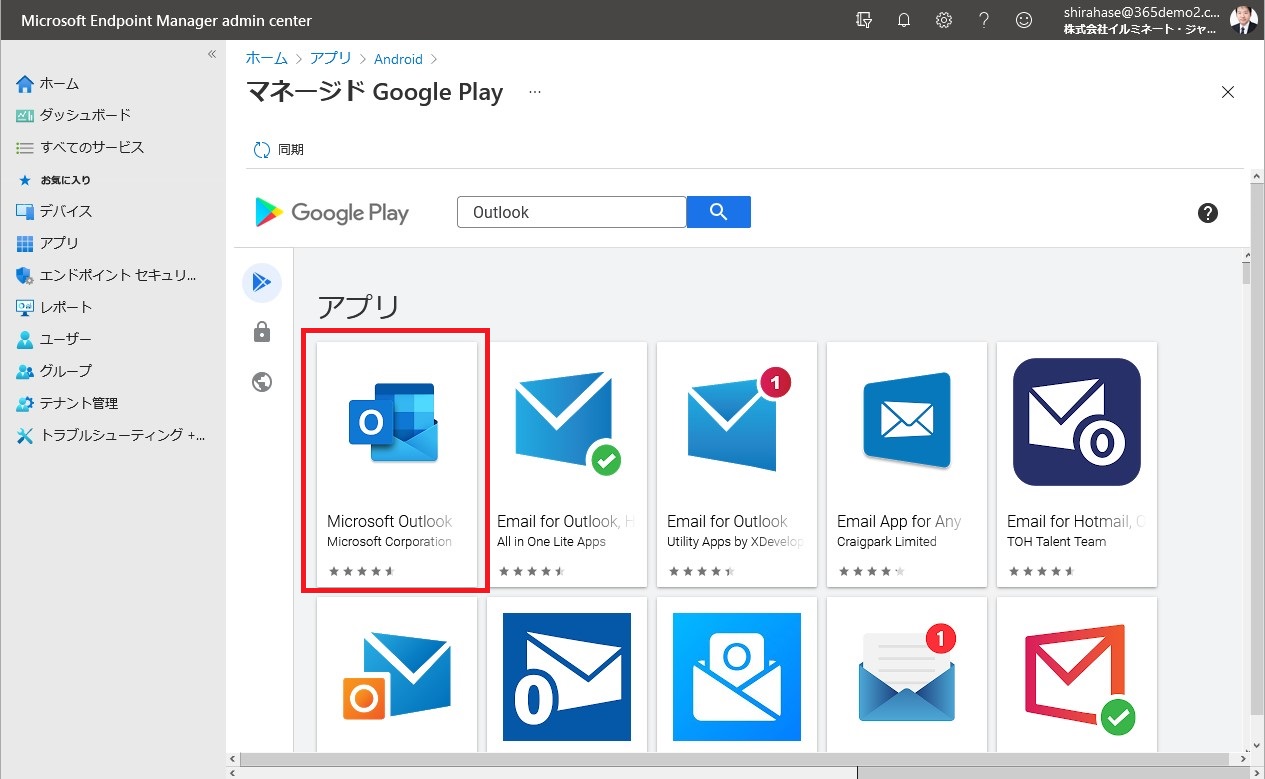Click into the Outlook search field
This screenshot has width=1265, height=779.
tap(572, 212)
